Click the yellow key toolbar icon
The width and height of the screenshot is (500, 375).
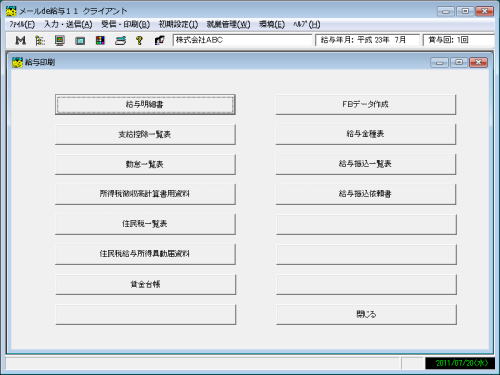pyautogui.click(x=140, y=40)
